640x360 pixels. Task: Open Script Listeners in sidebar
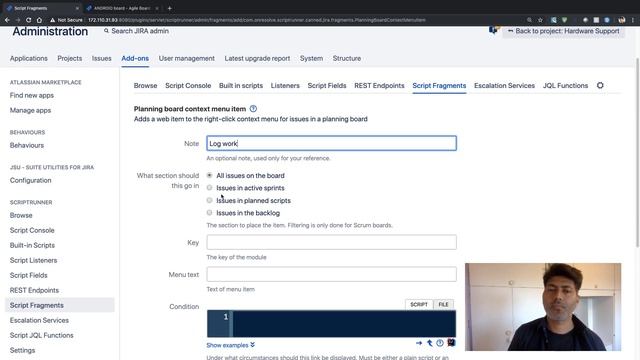[33, 260]
